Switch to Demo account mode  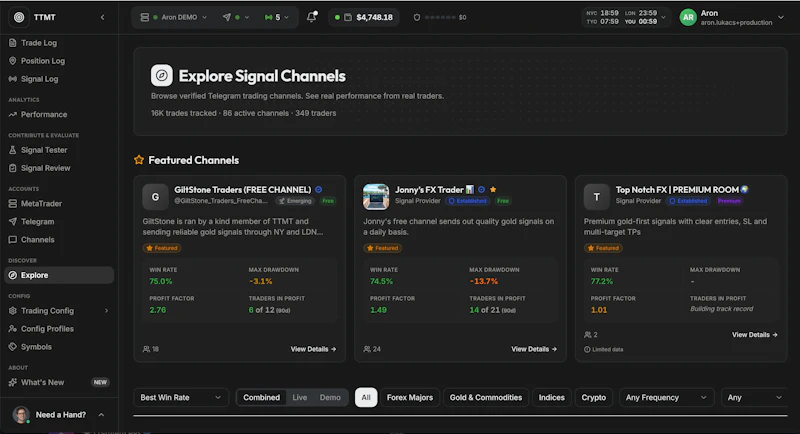point(330,397)
